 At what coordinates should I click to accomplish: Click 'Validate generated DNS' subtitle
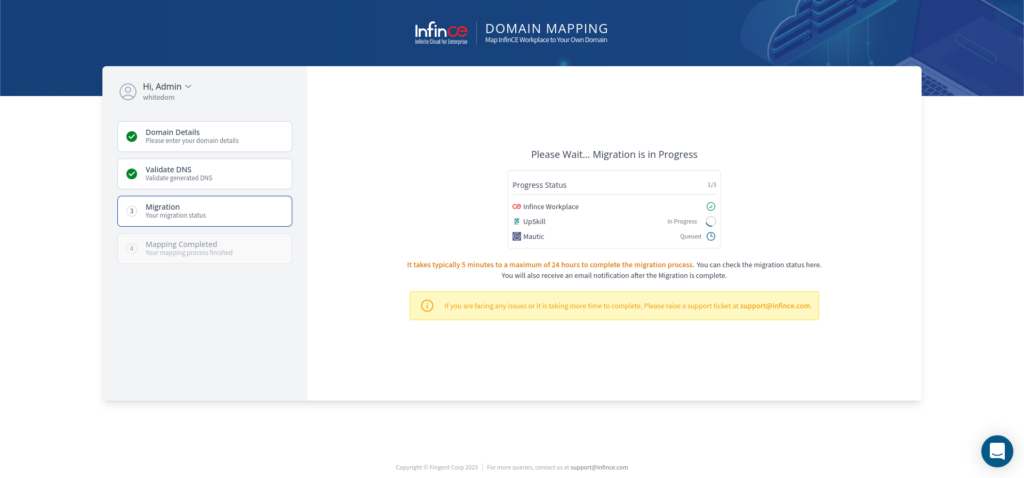click(x=179, y=178)
